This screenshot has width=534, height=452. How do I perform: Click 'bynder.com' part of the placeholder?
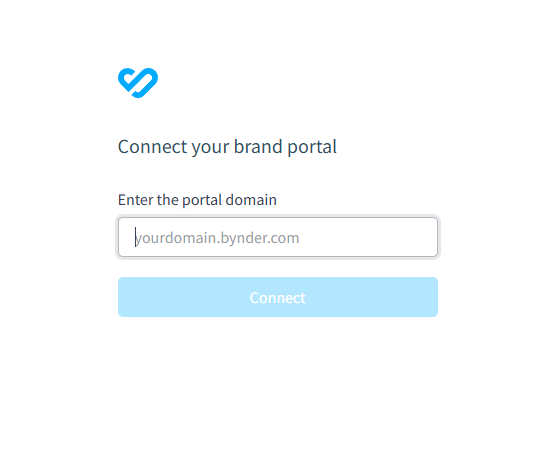(260, 238)
